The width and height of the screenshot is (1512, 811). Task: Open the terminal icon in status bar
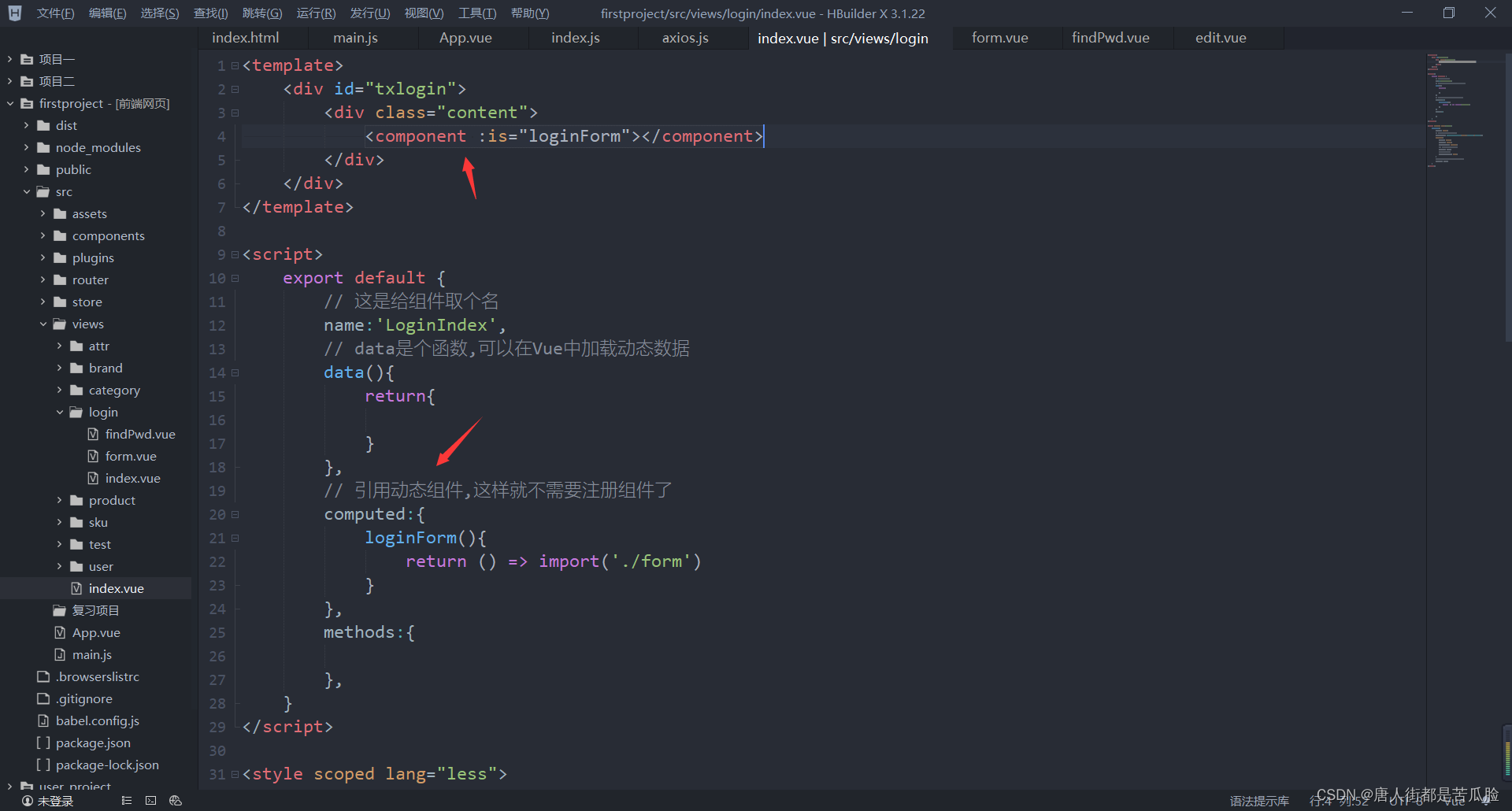pyautogui.click(x=150, y=801)
